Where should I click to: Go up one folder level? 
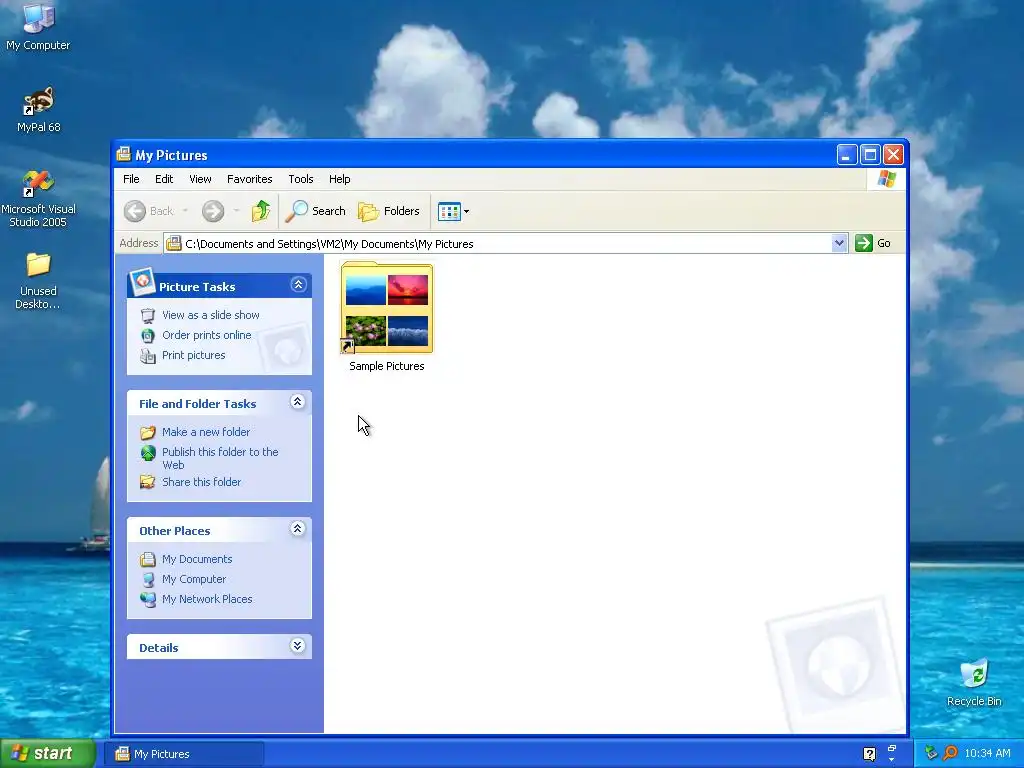pos(261,211)
